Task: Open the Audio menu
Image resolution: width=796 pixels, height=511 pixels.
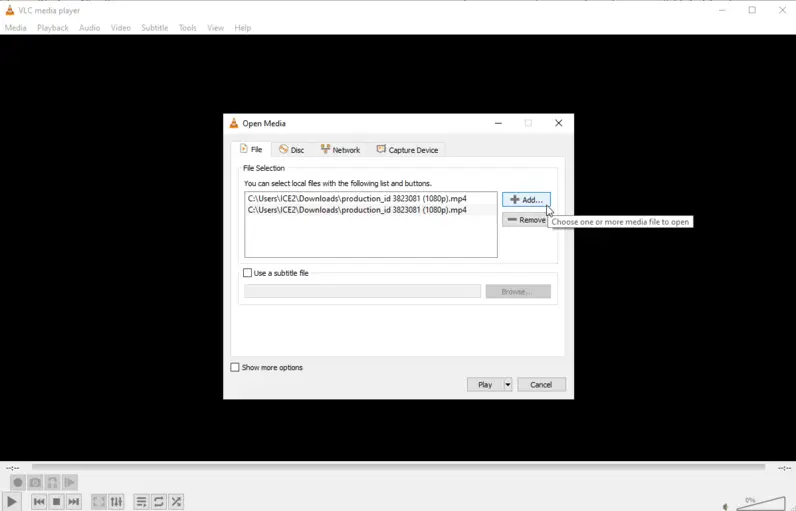Action: pyautogui.click(x=89, y=28)
